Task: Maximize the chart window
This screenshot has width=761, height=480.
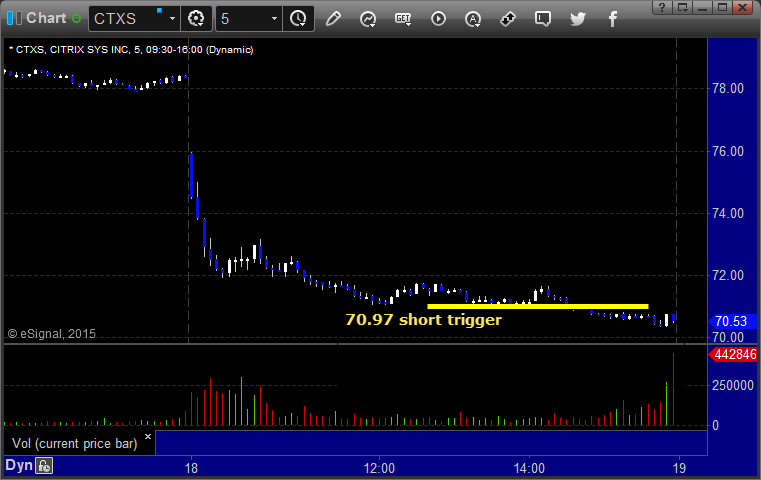Action: point(722,7)
